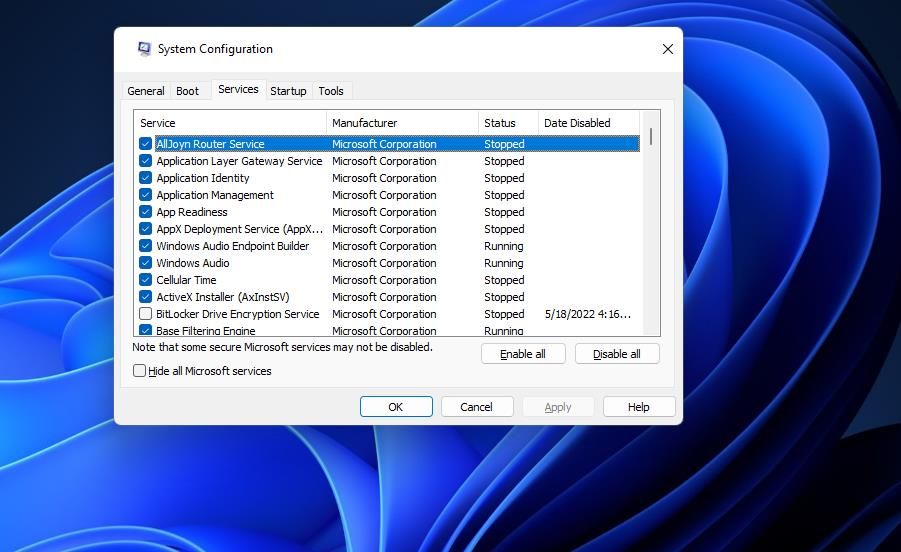Select the Application Identity row name
Viewport: 901px width, 552px height.
point(203,177)
